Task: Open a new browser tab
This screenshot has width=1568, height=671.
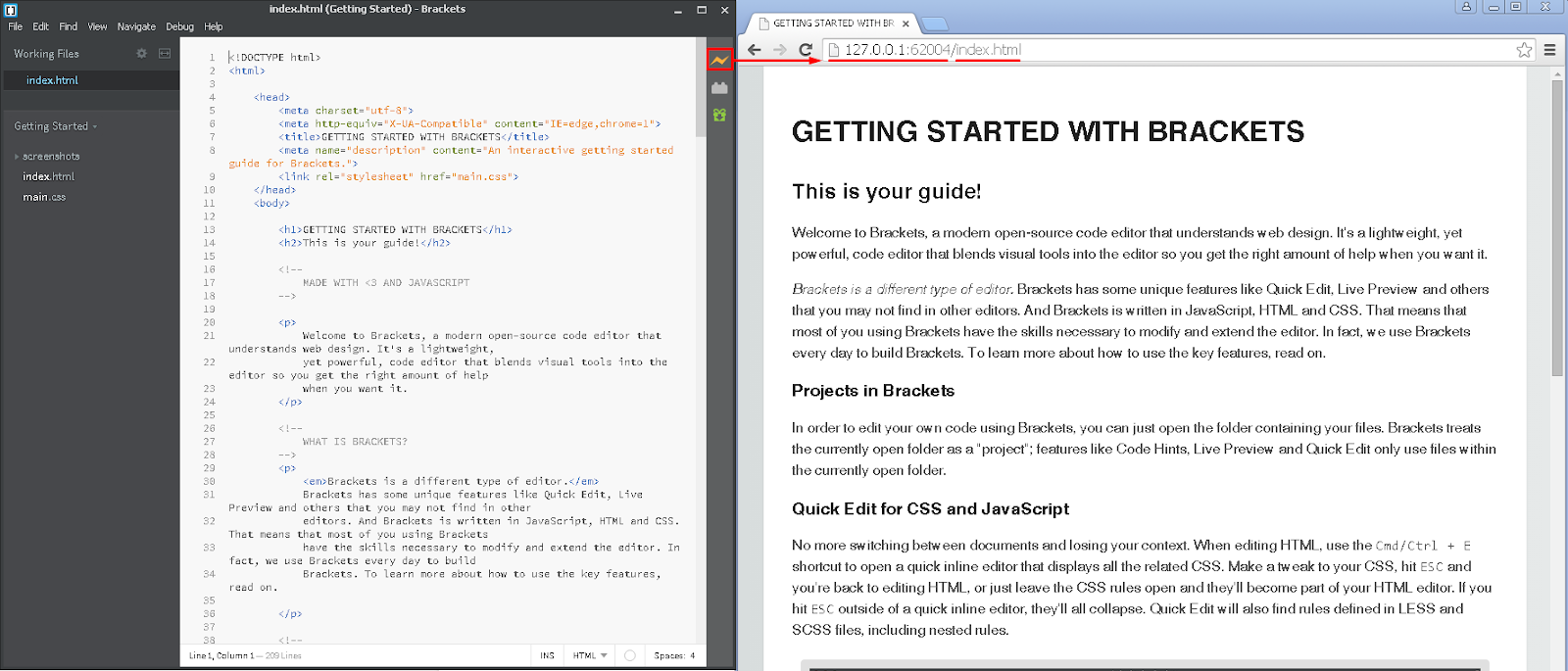Action: click(x=935, y=24)
